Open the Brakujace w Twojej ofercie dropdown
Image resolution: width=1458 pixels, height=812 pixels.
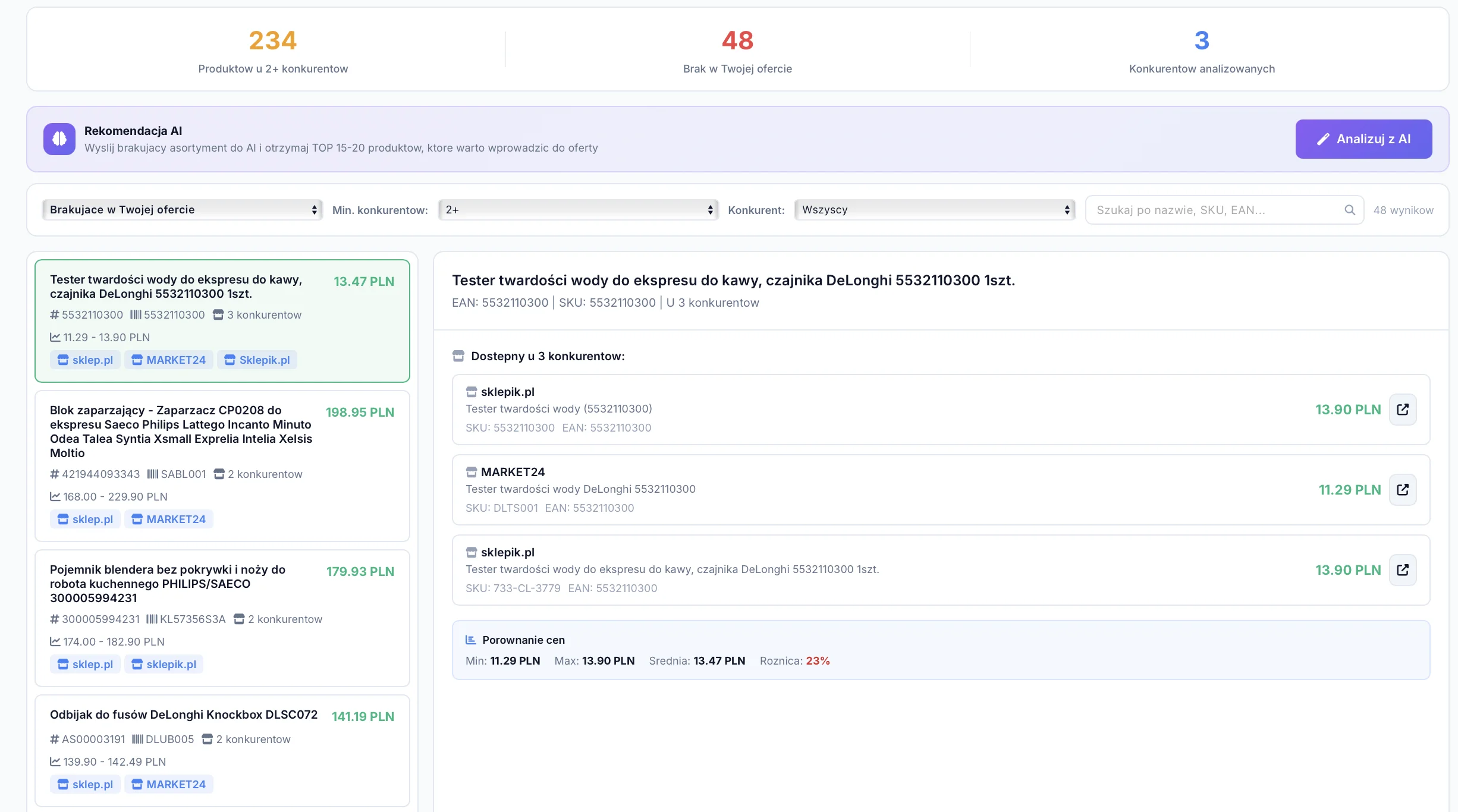click(x=182, y=210)
